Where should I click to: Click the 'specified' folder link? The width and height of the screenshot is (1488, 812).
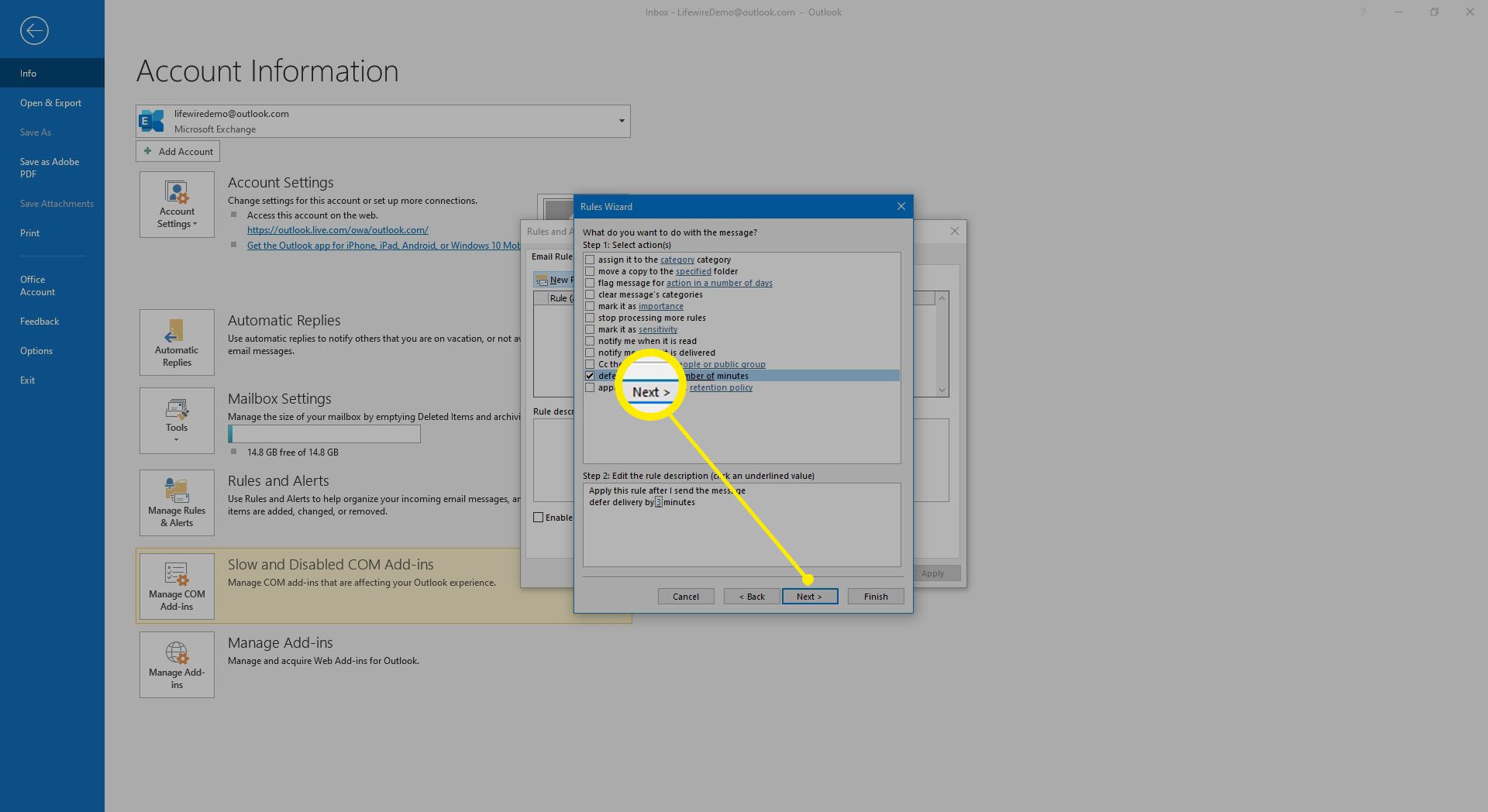pyautogui.click(x=694, y=271)
